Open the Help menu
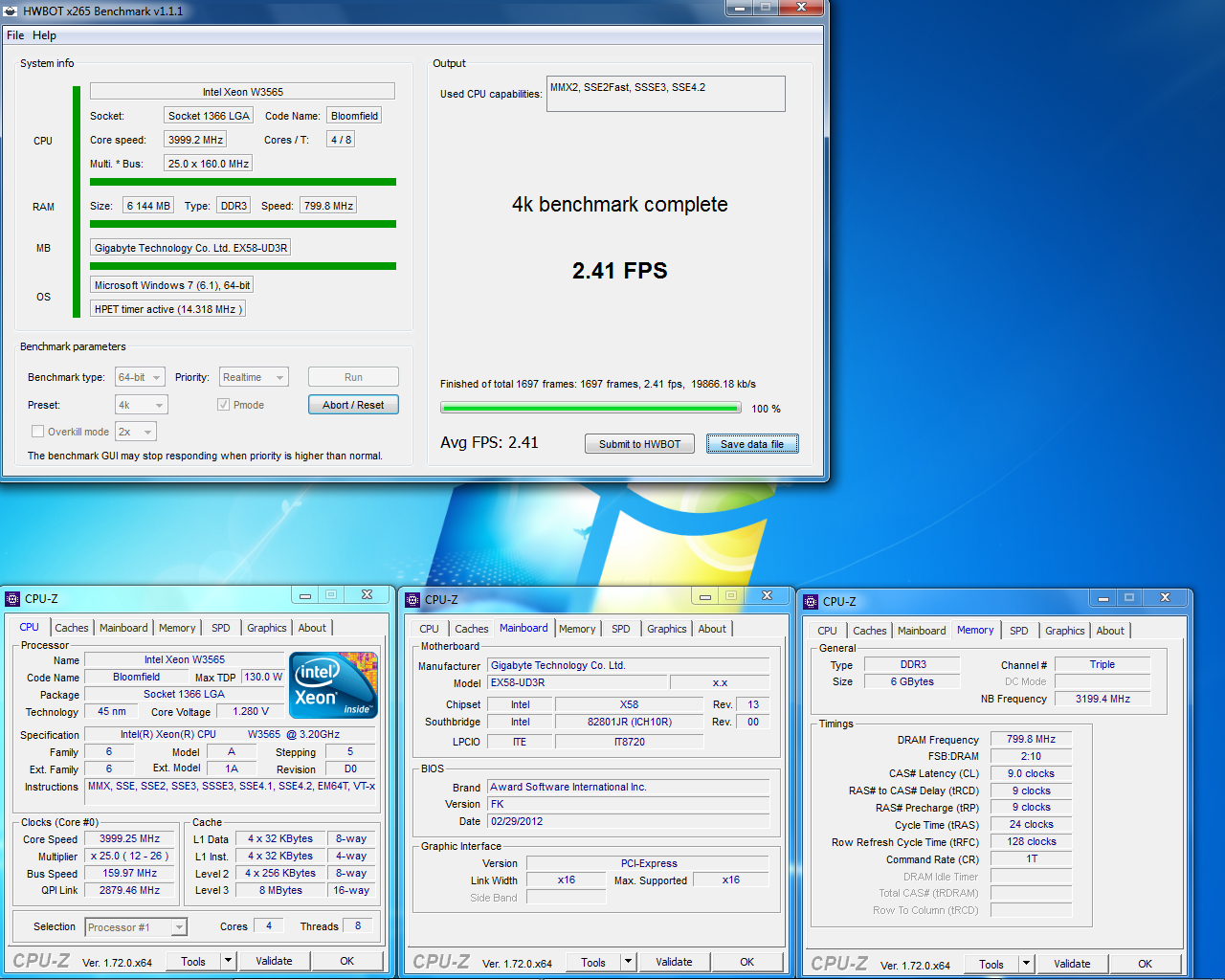Image resolution: width=1225 pixels, height=980 pixels. pos(44,35)
